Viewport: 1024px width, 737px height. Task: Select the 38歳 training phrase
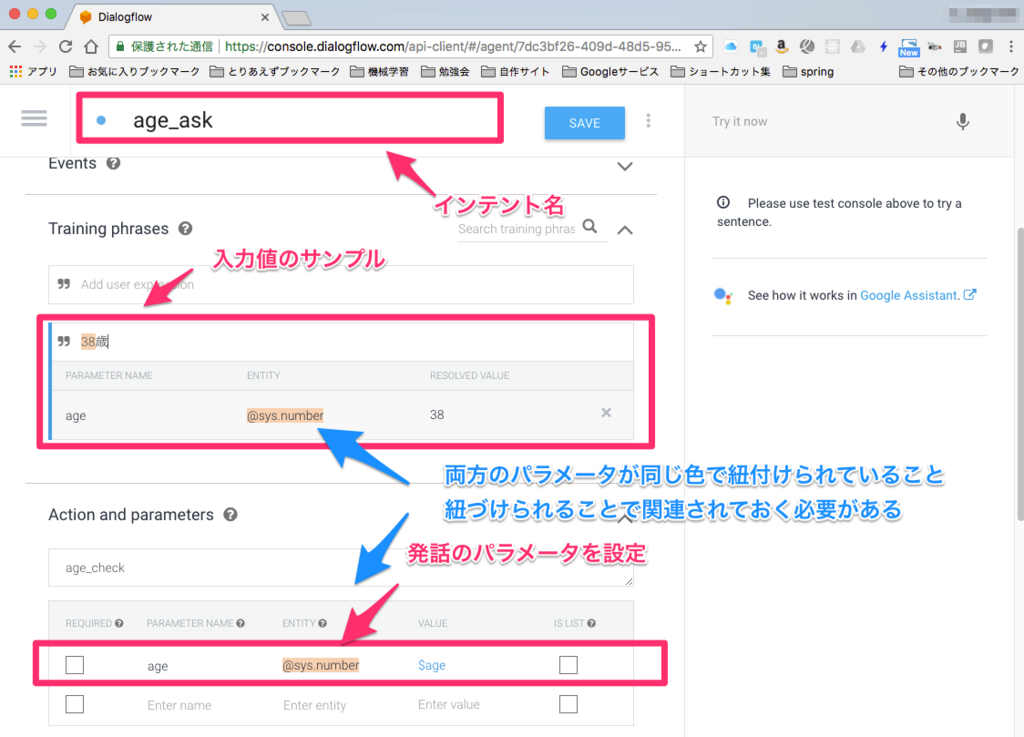point(95,341)
